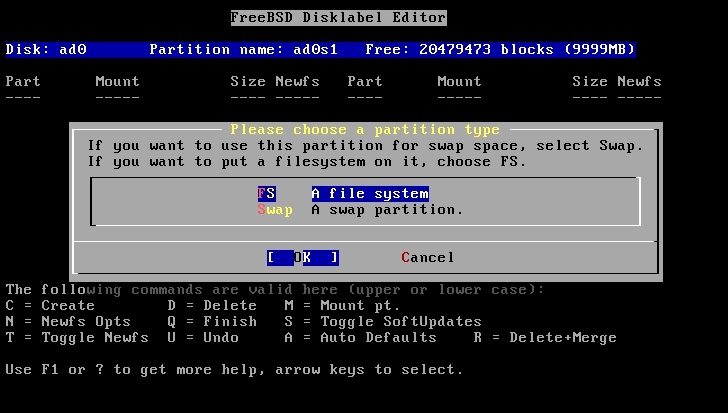Click the FreeBSD Disklabel Editor title
728x413 pixels.
tap(338, 18)
